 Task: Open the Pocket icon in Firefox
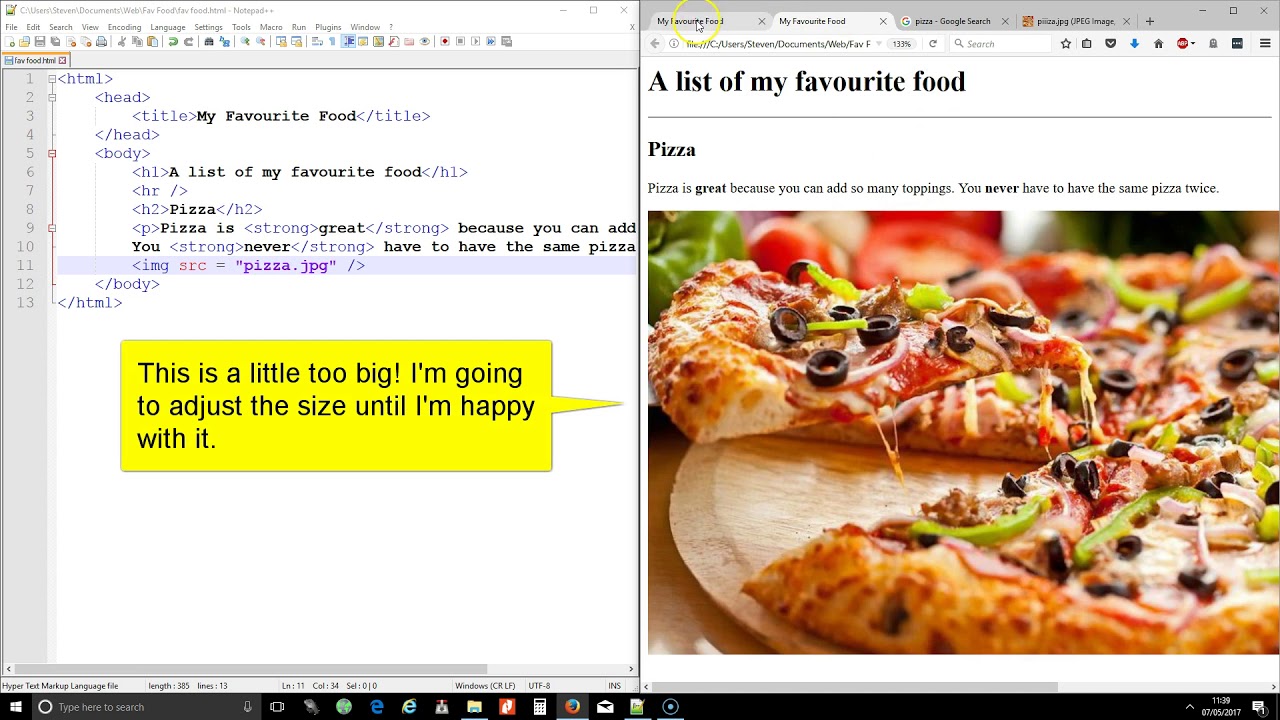click(x=1110, y=44)
